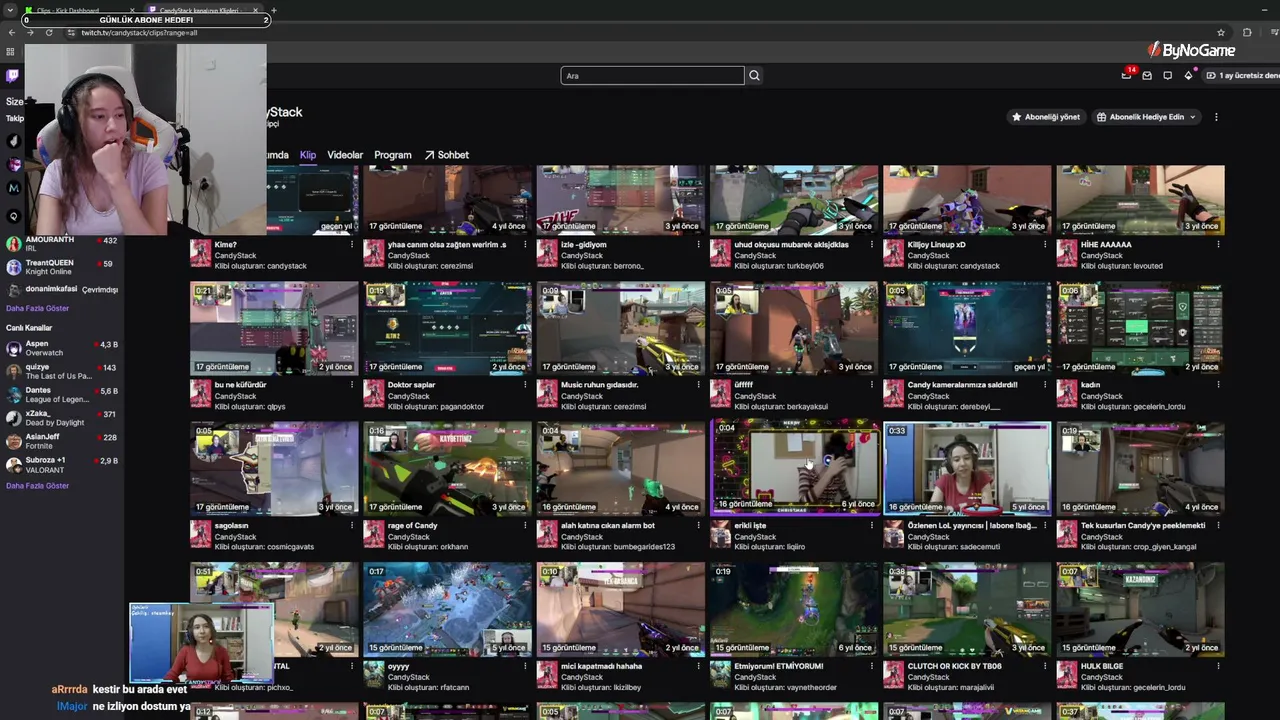1280x720 pixels.
Task: Click the browser address bar URL
Action: 139,32
